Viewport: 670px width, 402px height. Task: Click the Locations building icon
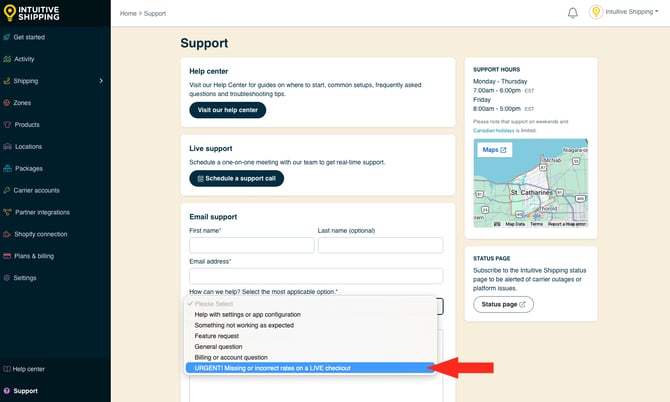click(7, 146)
